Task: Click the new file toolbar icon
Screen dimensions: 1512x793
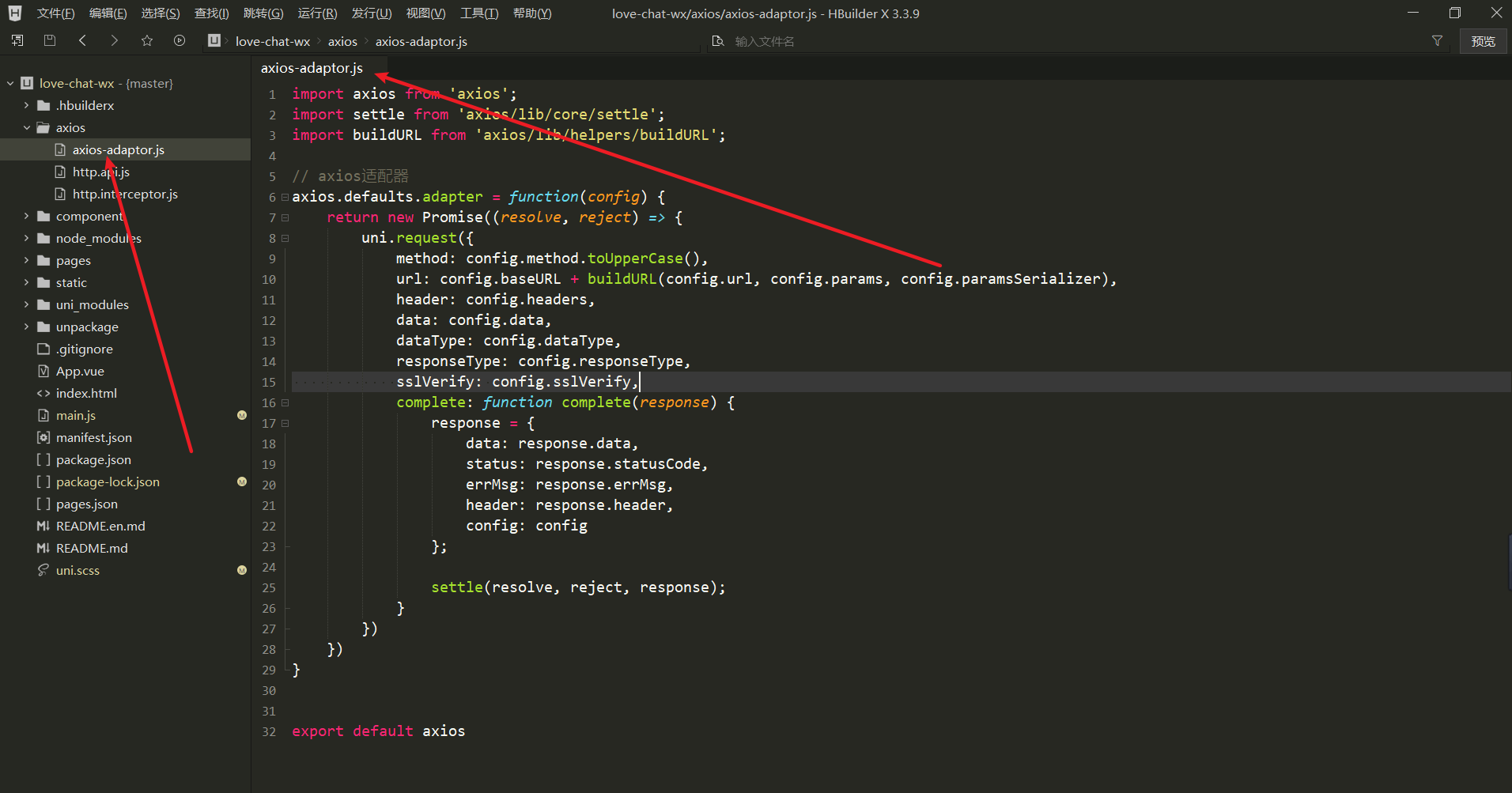Action: pos(18,41)
